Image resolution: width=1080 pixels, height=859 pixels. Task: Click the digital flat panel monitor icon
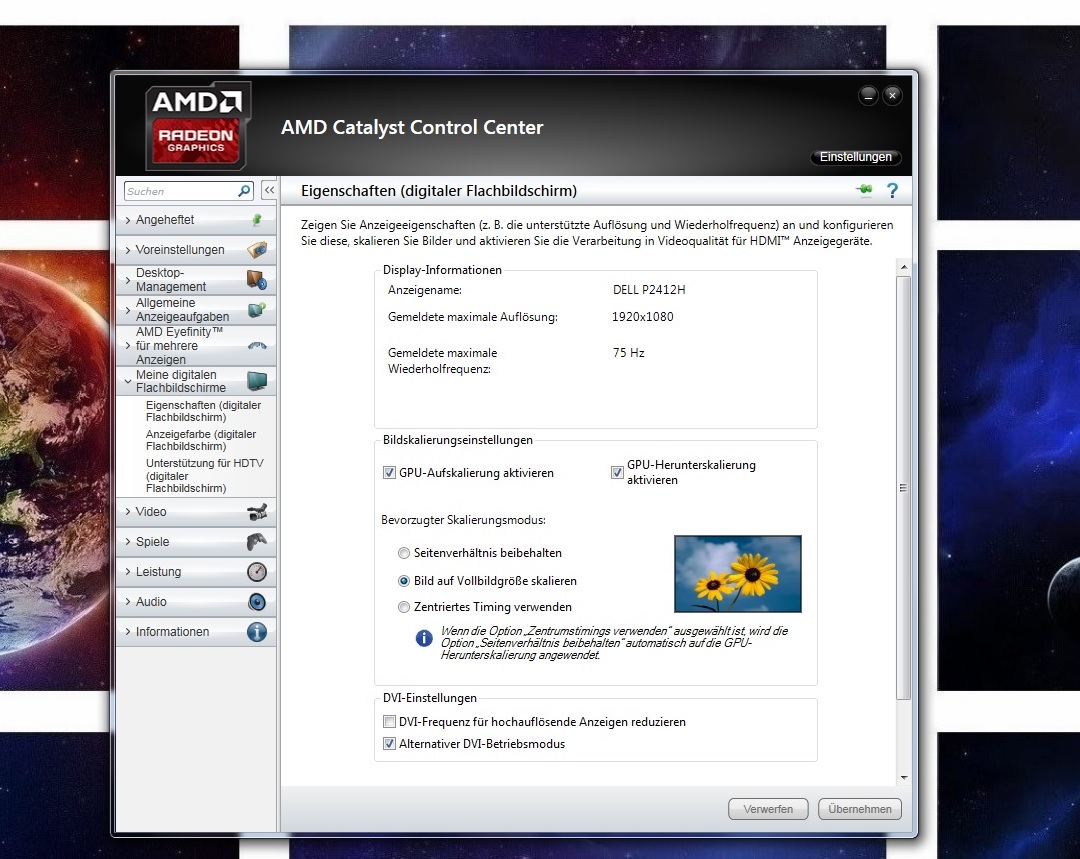257,381
